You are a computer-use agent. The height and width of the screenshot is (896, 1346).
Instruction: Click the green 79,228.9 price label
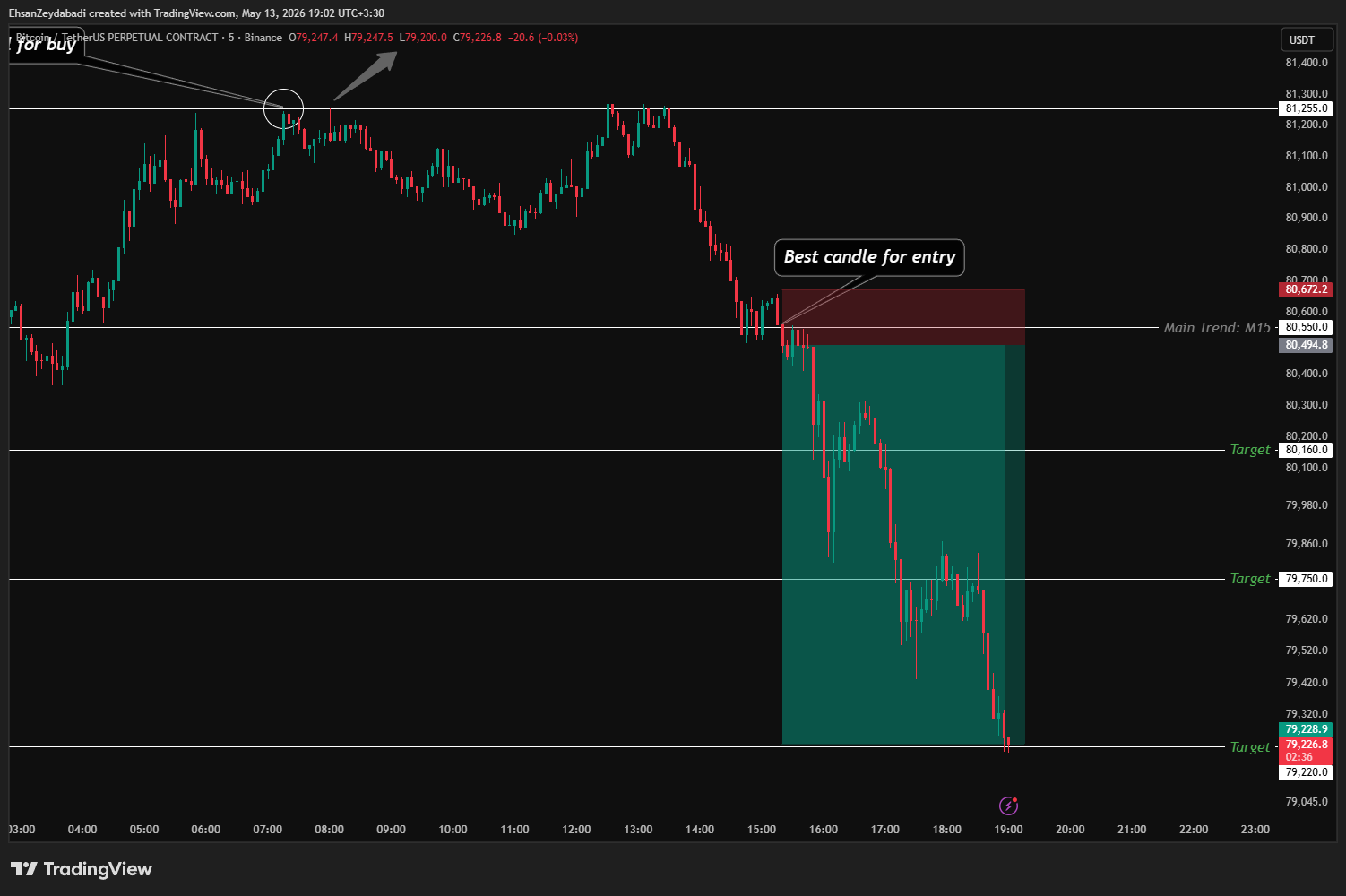tap(1306, 729)
